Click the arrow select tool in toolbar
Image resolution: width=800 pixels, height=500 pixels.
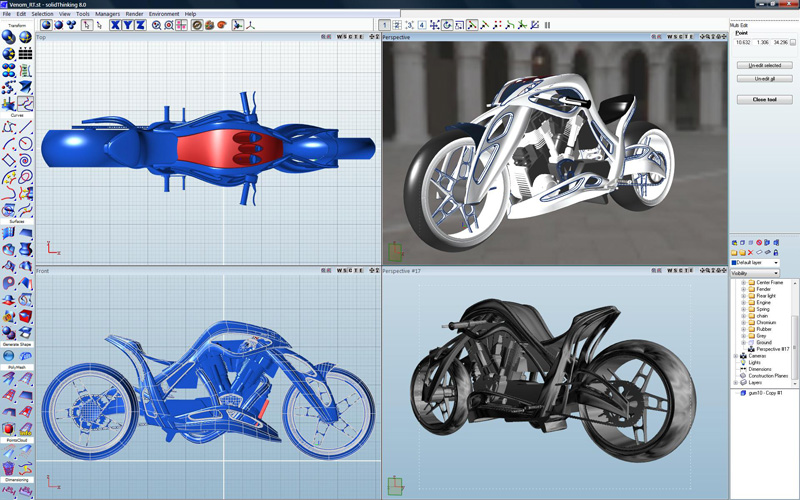click(88, 25)
